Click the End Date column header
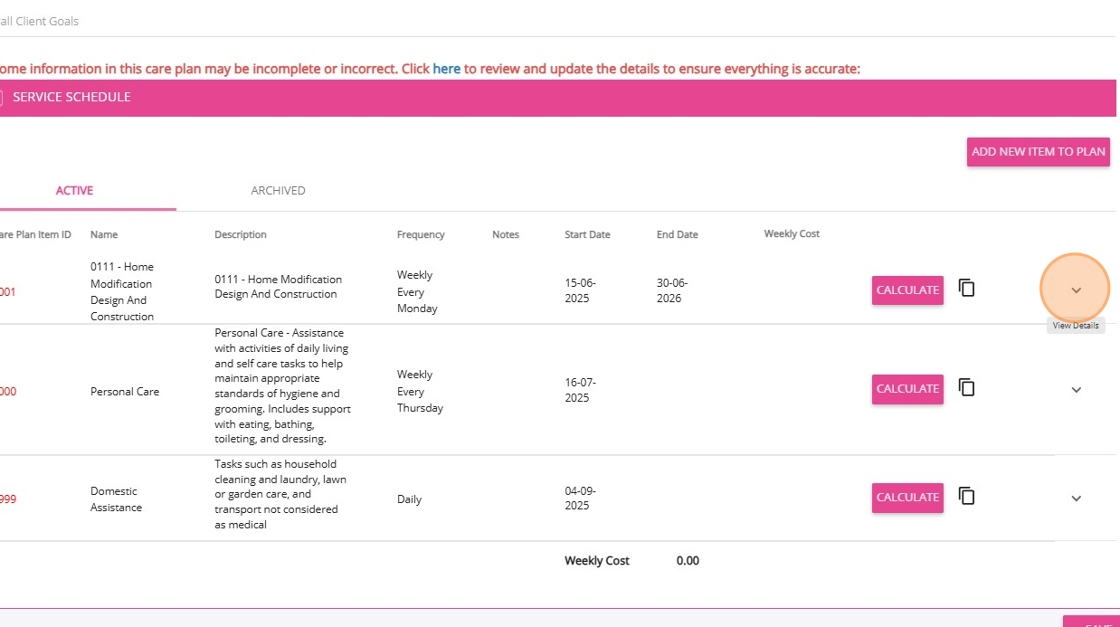The width and height of the screenshot is (1120, 627). (677, 235)
